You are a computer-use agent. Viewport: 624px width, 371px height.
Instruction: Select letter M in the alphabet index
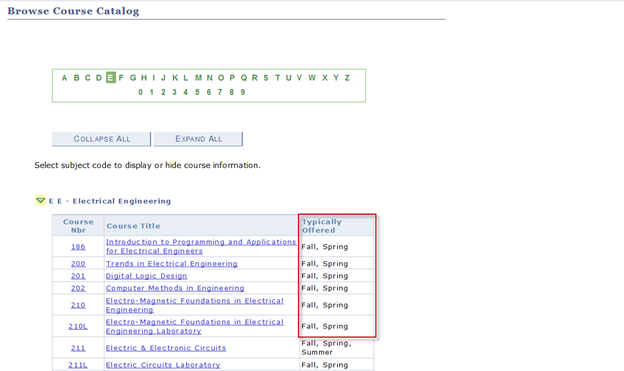(x=198, y=78)
